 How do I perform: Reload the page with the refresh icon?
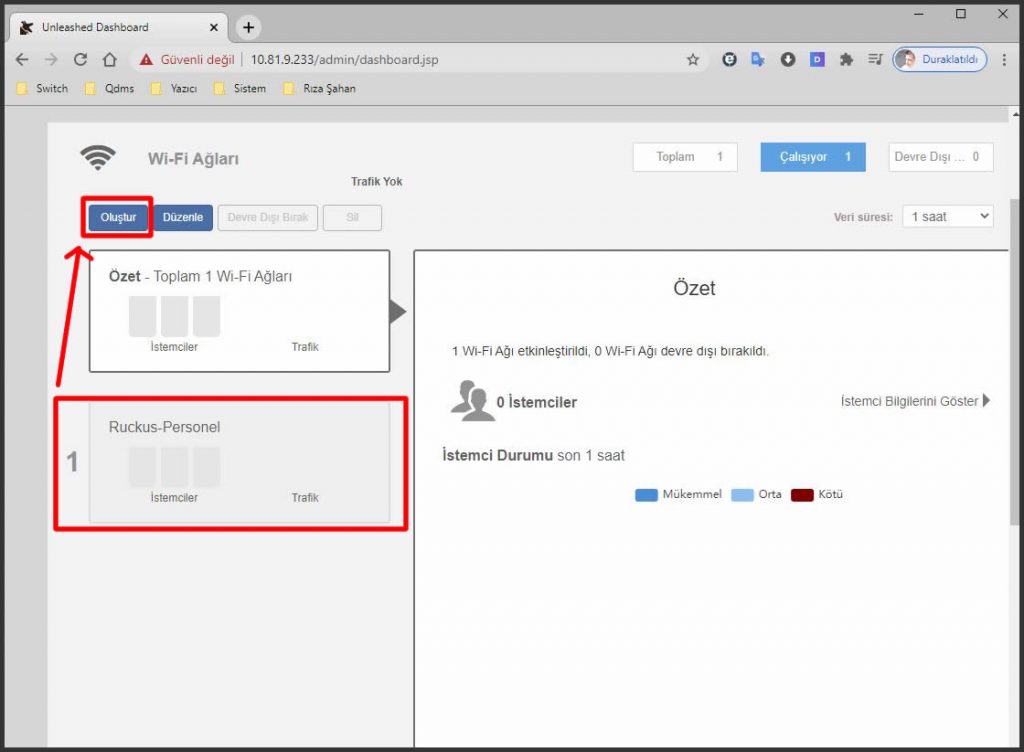pyautogui.click(x=80, y=59)
